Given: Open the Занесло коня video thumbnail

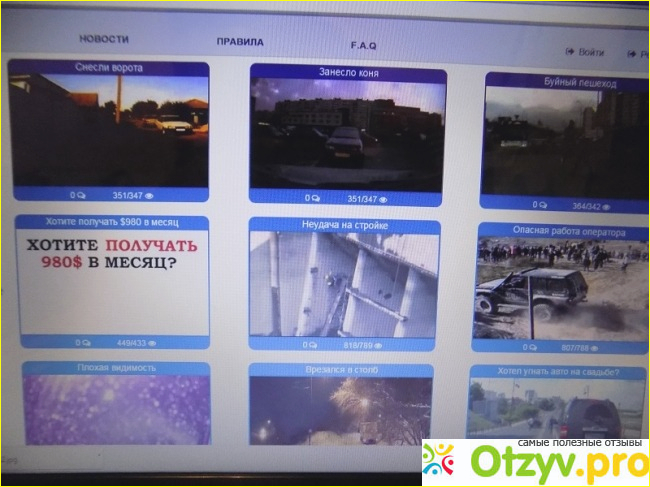Looking at the screenshot, I should pos(347,135).
